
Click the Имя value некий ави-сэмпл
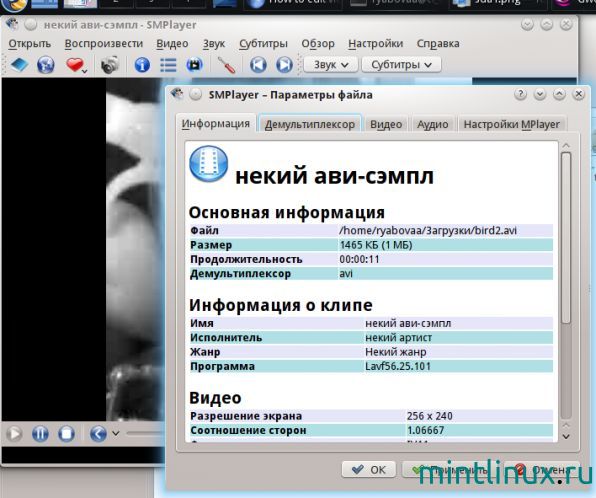point(408,323)
